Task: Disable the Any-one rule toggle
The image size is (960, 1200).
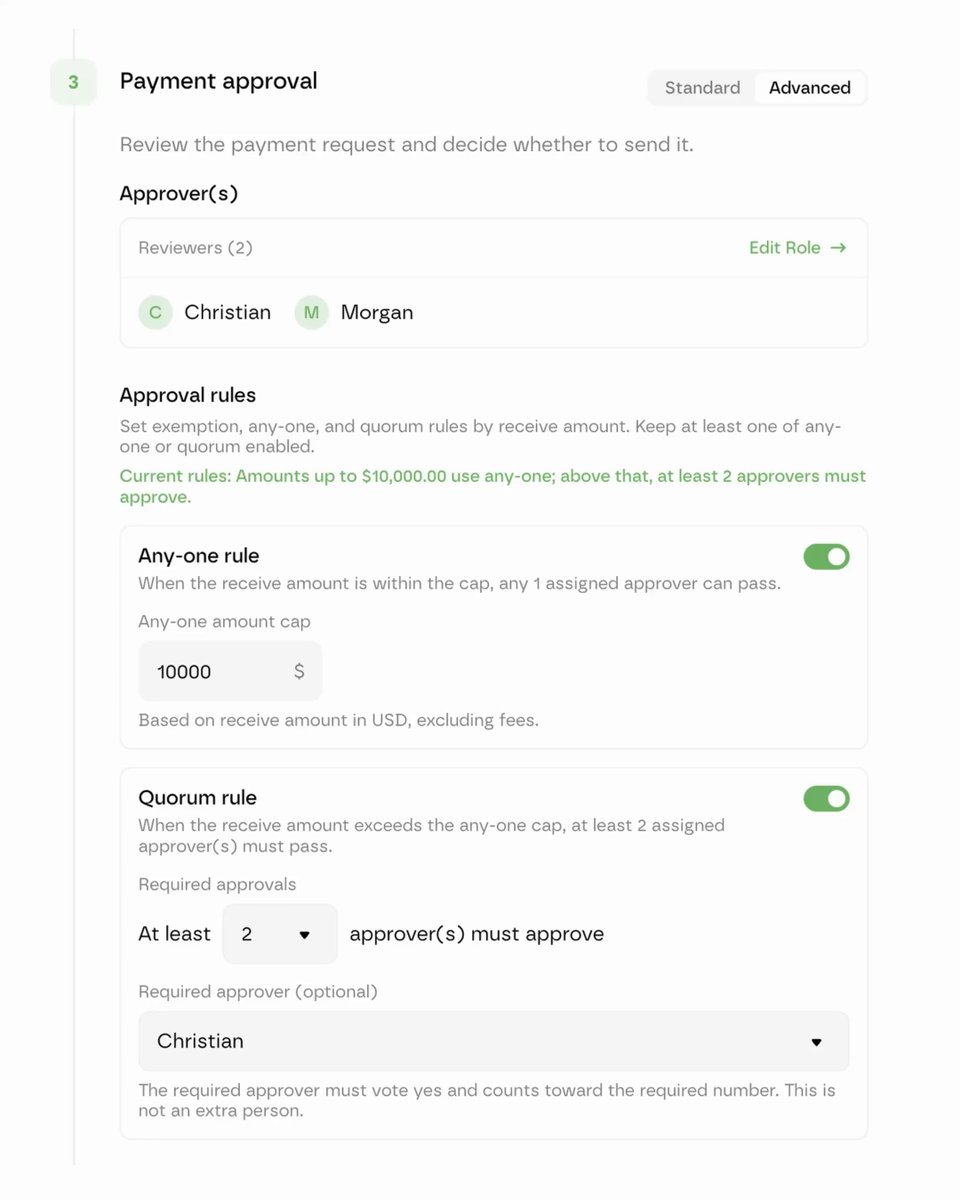Action: pyautogui.click(x=826, y=557)
